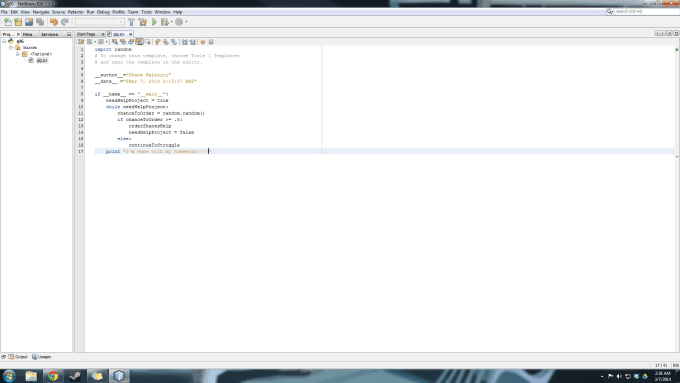
Task: Open the Navigate menu
Action: tap(41, 12)
